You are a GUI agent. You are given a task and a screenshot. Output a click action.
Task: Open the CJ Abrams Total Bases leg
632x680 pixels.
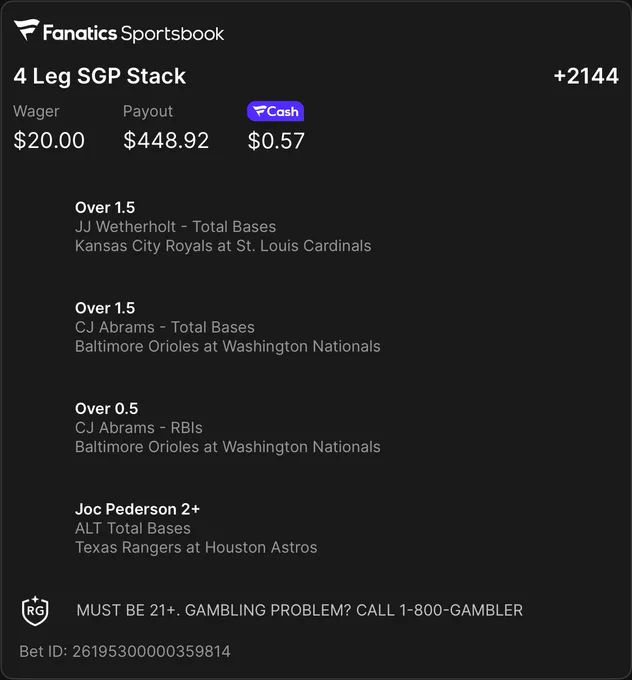[x=228, y=327]
